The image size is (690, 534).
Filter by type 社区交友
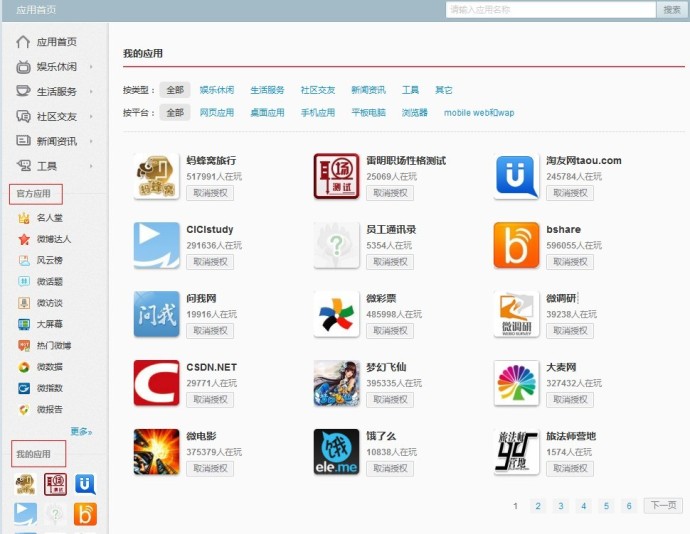[x=318, y=90]
